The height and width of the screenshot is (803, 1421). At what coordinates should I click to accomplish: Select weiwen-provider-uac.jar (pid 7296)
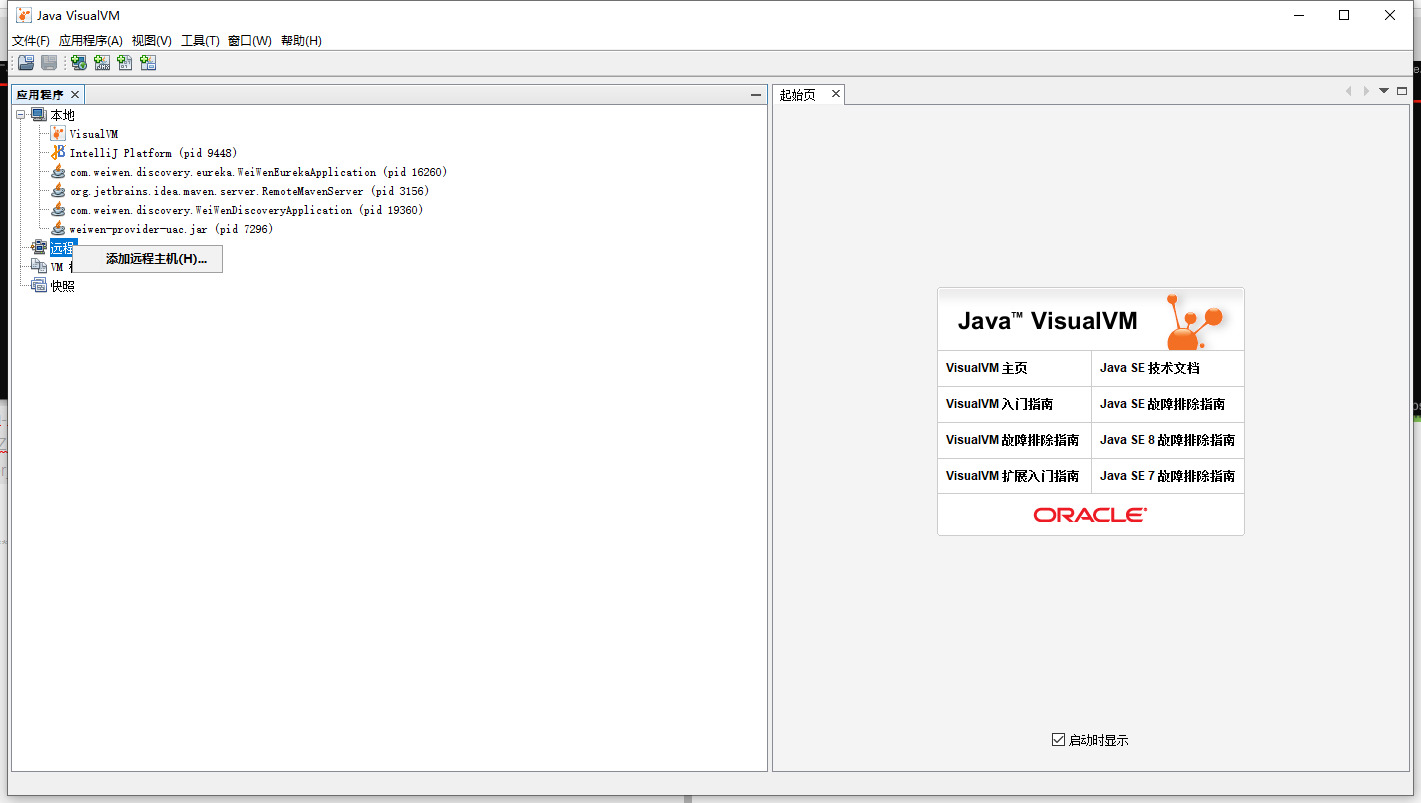tap(171, 229)
